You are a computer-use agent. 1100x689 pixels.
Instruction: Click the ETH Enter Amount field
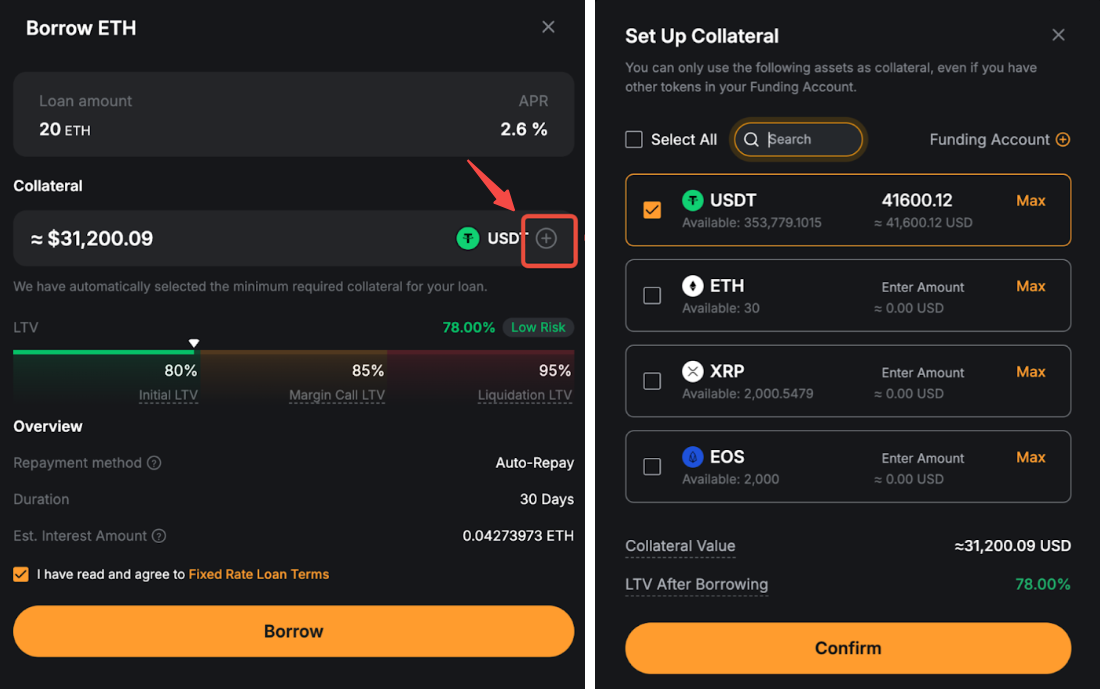tap(922, 287)
